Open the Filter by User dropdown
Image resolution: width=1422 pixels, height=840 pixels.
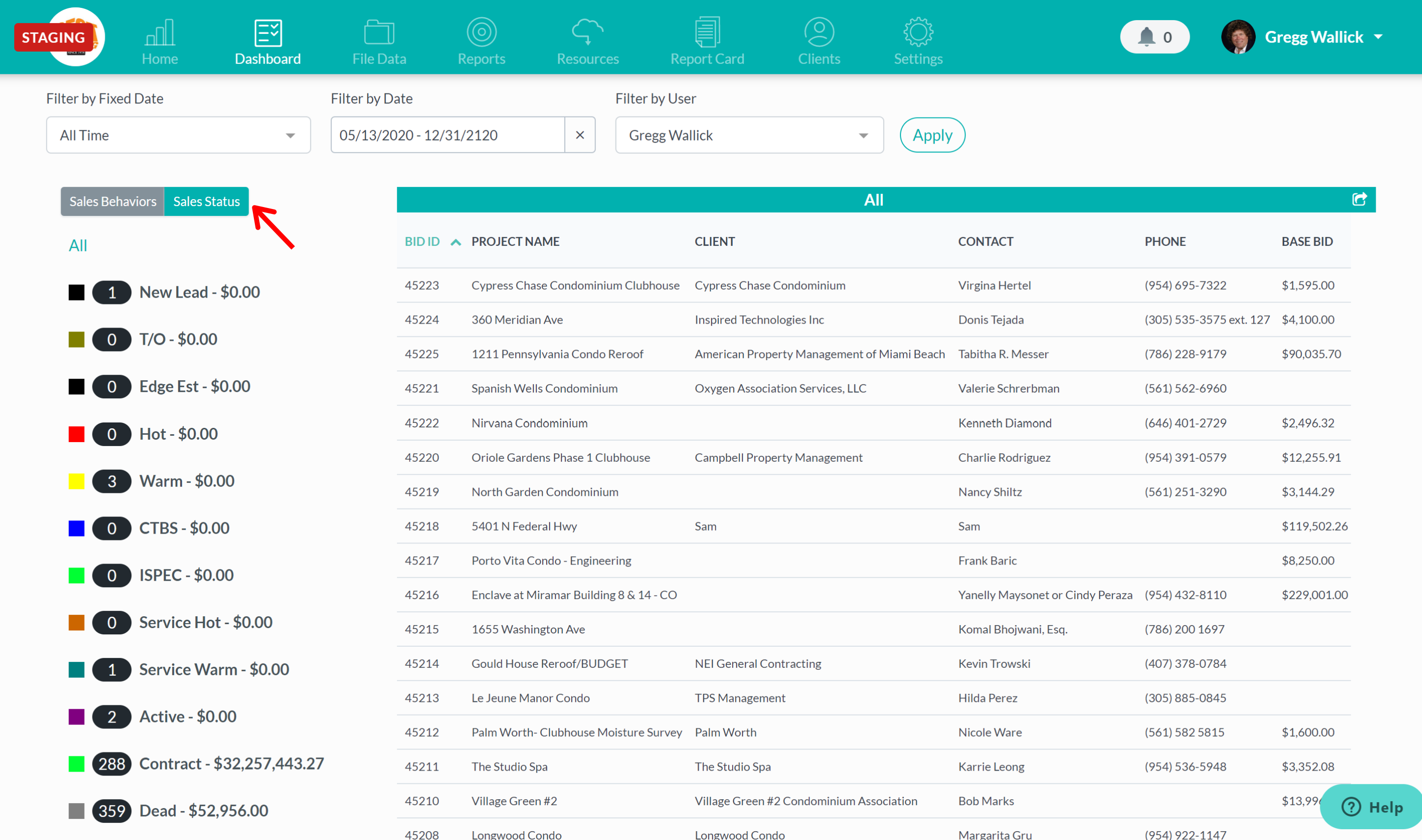pyautogui.click(x=749, y=135)
